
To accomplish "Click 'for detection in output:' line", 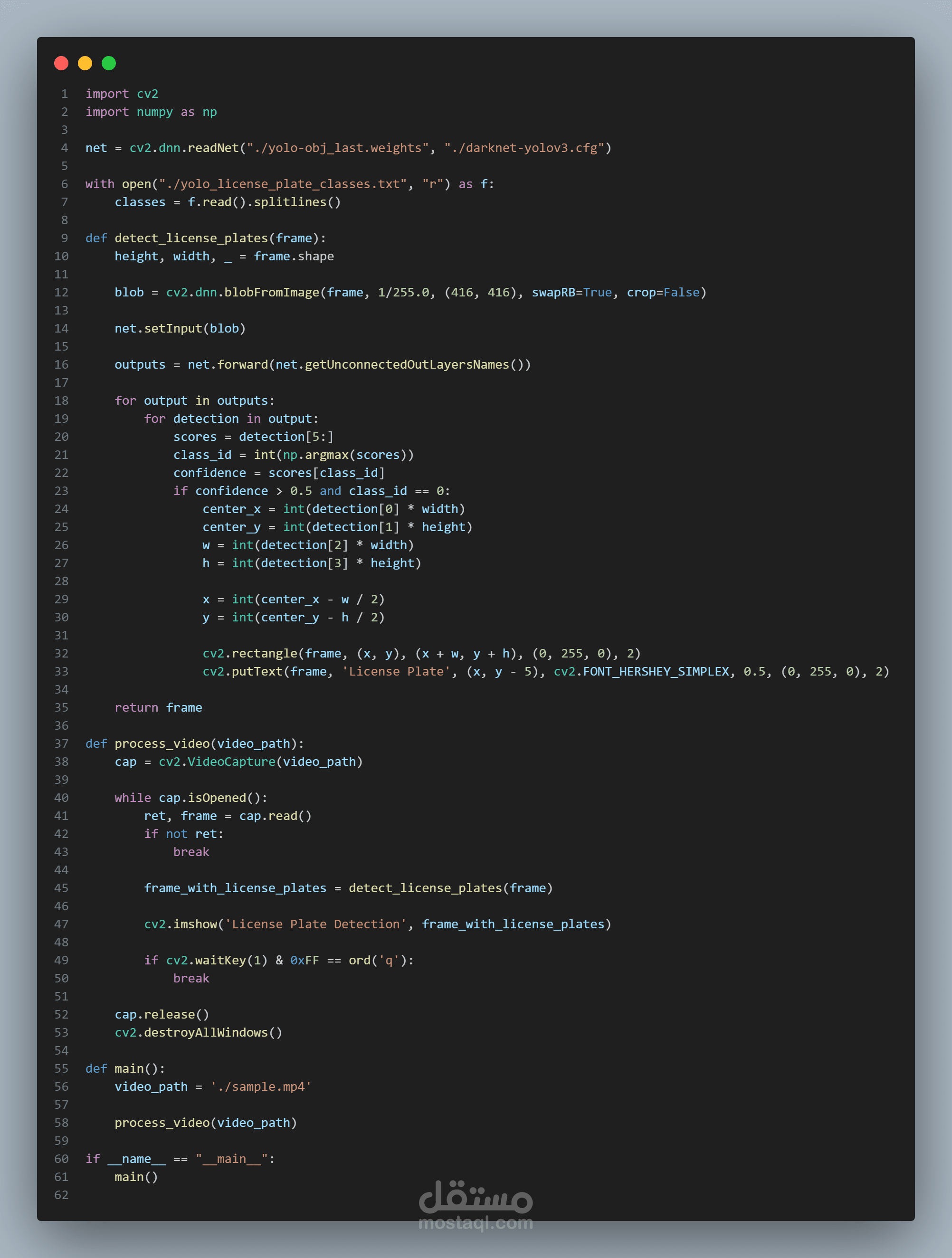I will pyautogui.click(x=231, y=419).
